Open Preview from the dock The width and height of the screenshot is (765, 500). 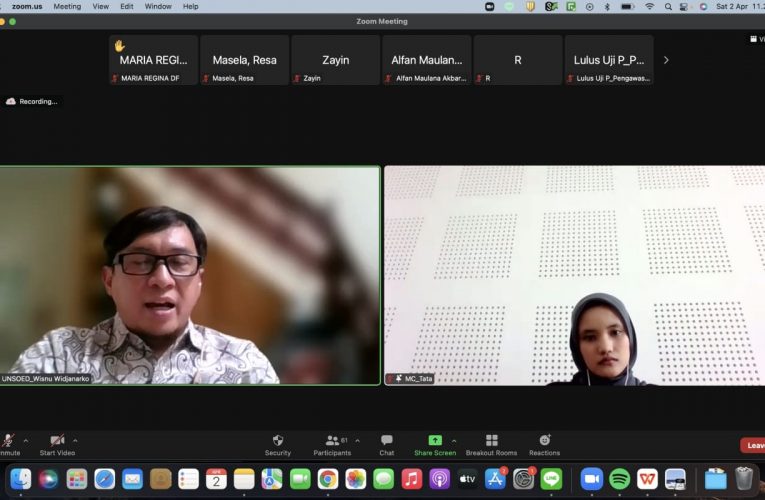(x=675, y=479)
